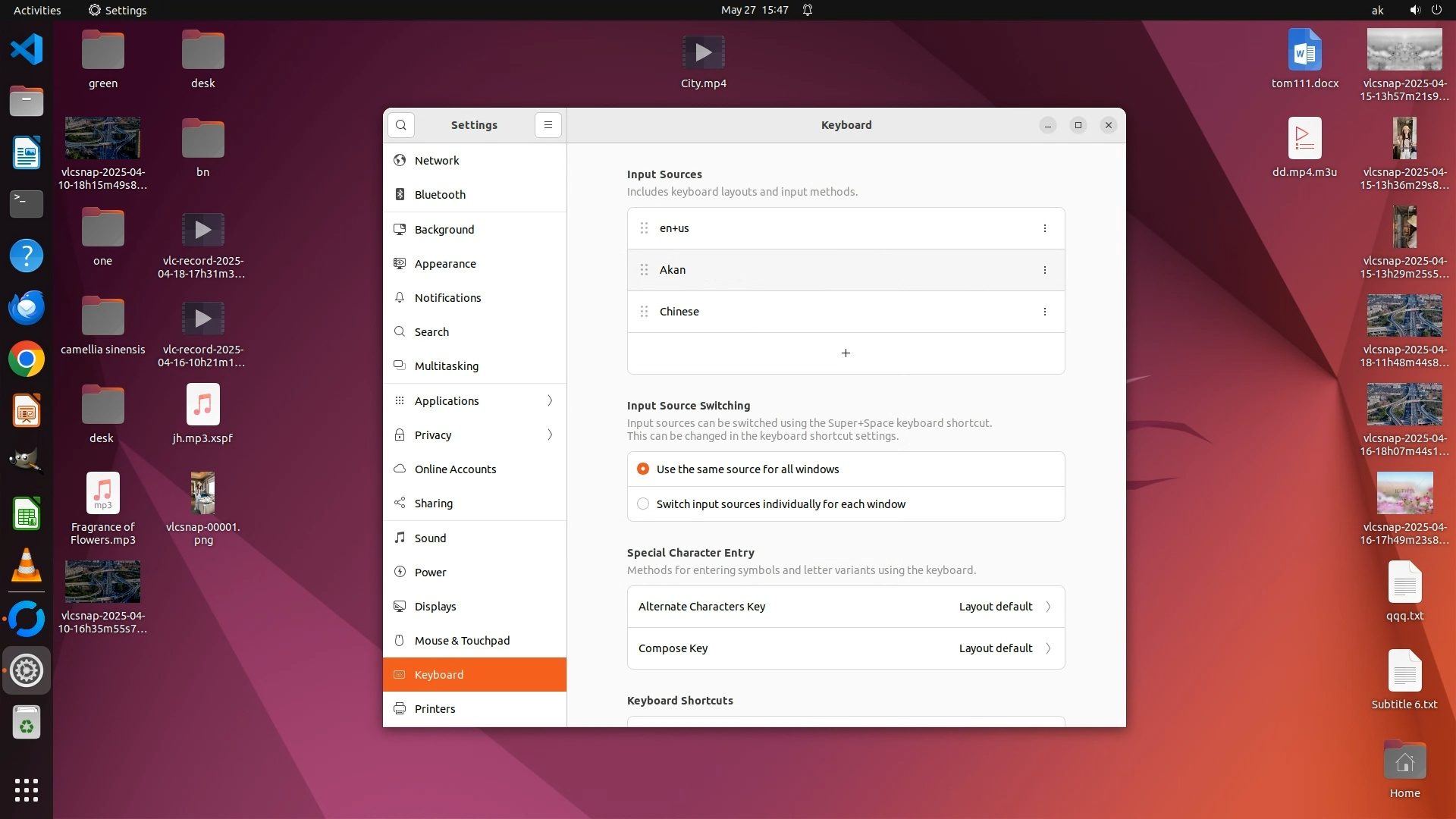Image resolution: width=1456 pixels, height=819 pixels.
Task: Open the three-dot menu for Akan
Action: point(1045,270)
